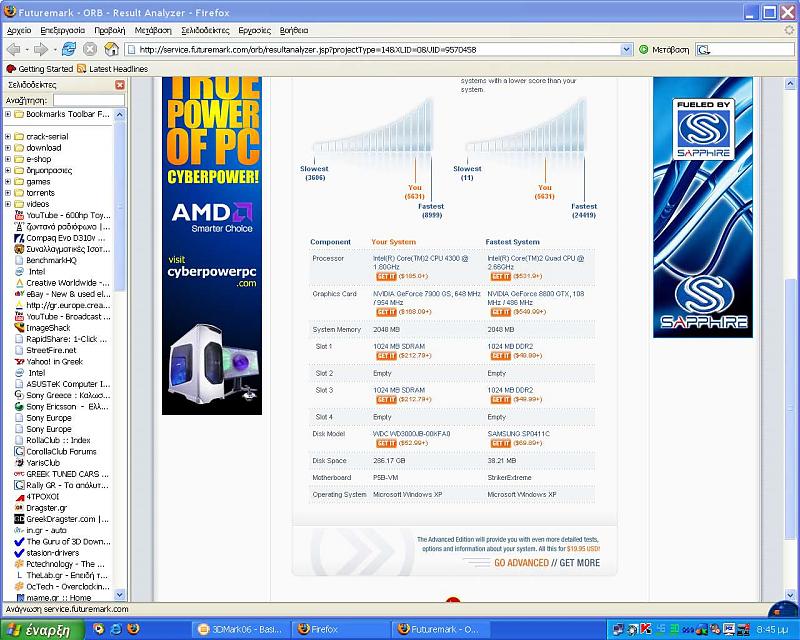Open the Latest Headlines feed bookmark
The width and height of the screenshot is (800, 640).
coord(112,69)
